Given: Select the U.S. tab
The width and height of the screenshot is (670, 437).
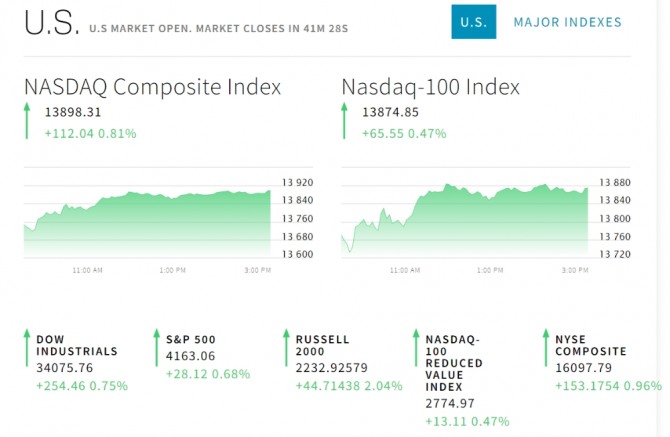Looking at the screenshot, I should (x=472, y=22).
